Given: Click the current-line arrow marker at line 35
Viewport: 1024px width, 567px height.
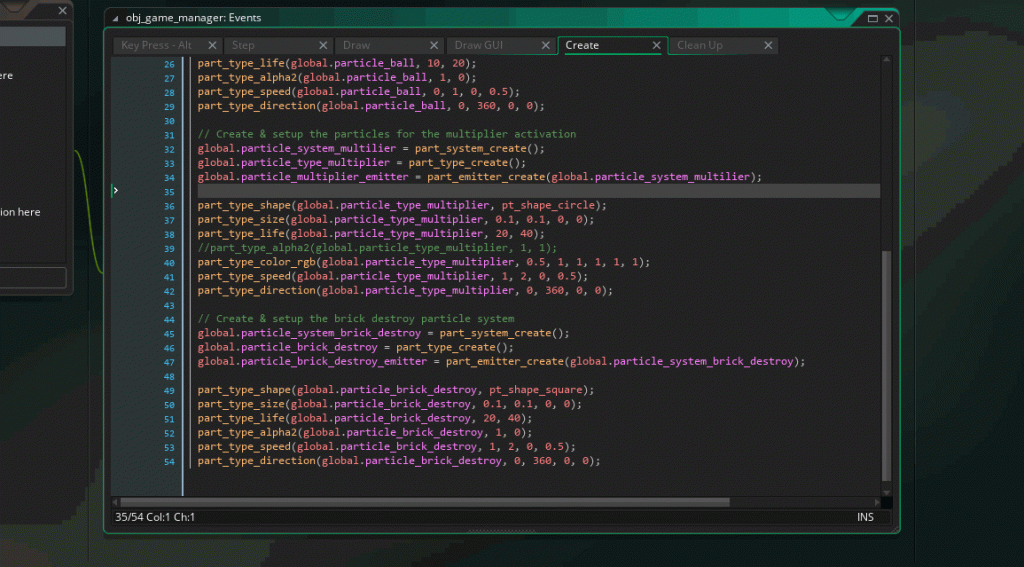Looking at the screenshot, I should click(x=116, y=191).
